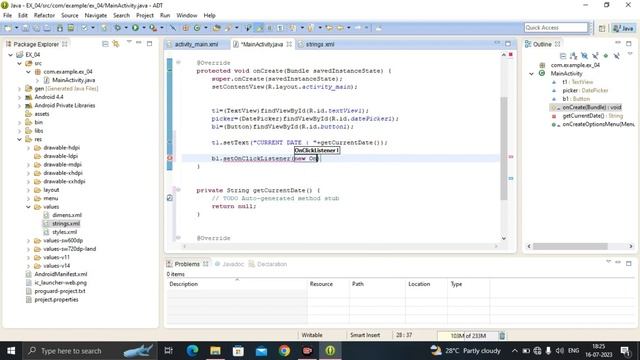640x360 pixels.
Task: Collapse the res folder node
Action: coord(19,139)
